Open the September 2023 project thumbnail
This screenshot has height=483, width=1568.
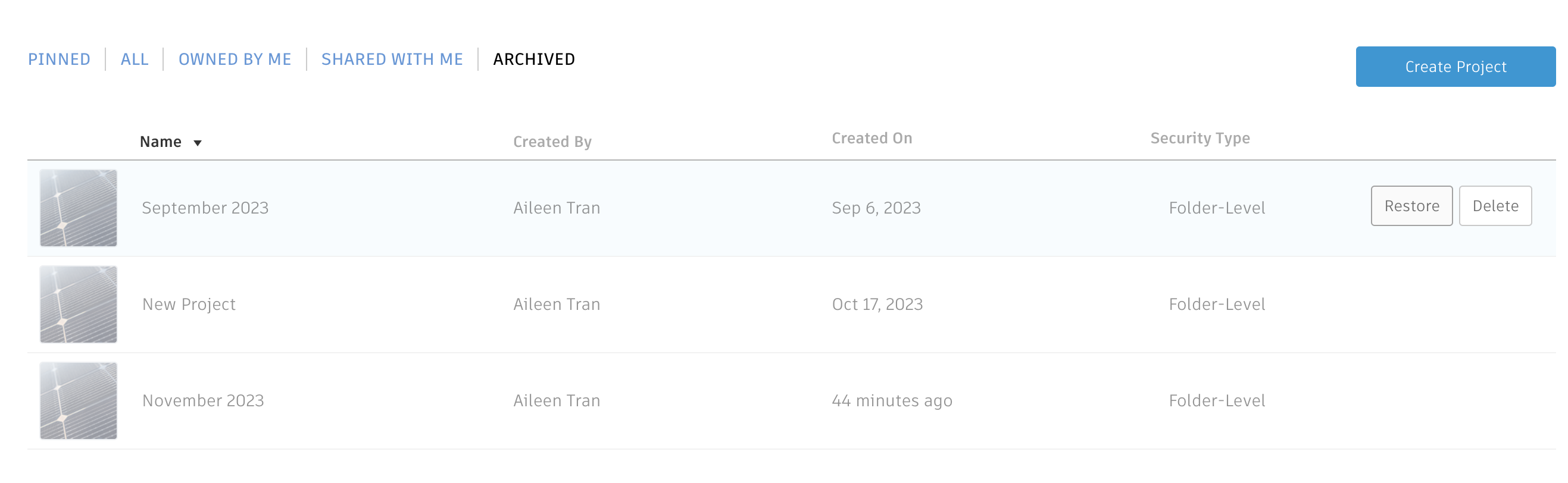coord(79,208)
